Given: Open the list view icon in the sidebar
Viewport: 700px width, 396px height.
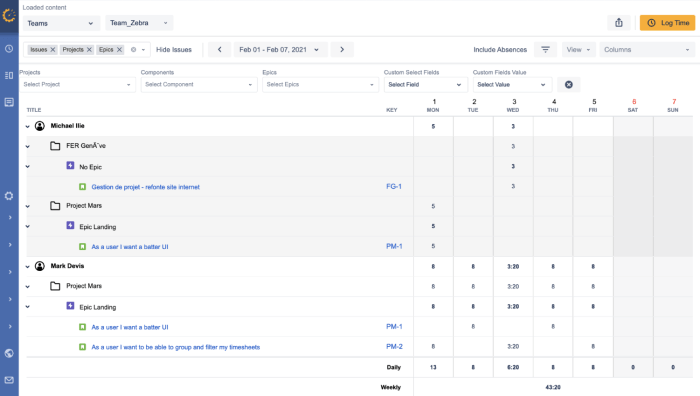Looking at the screenshot, I should (x=9, y=75).
